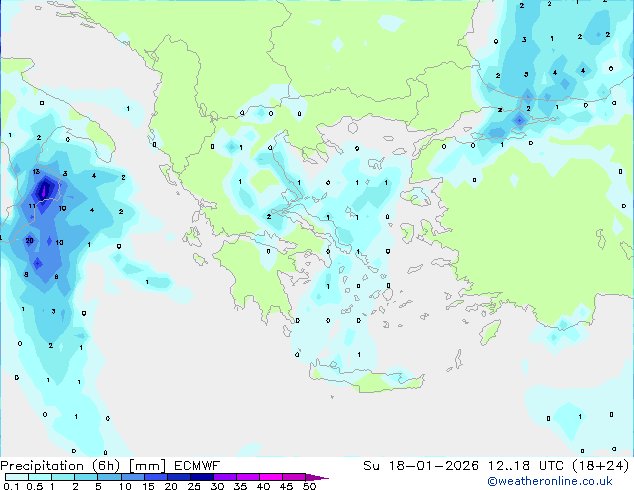
Task: Click the '30' legend scale label
Action: click(x=217, y=486)
